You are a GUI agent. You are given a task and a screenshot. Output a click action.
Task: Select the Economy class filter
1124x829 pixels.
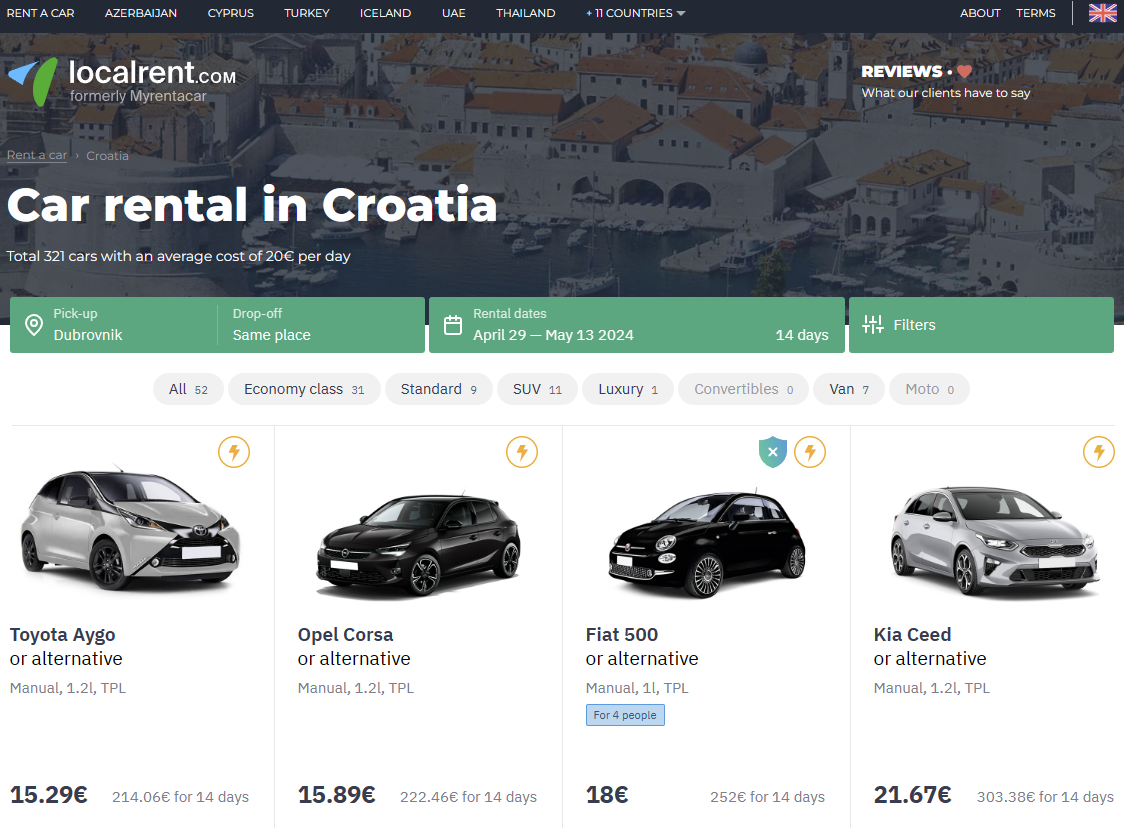pos(303,389)
